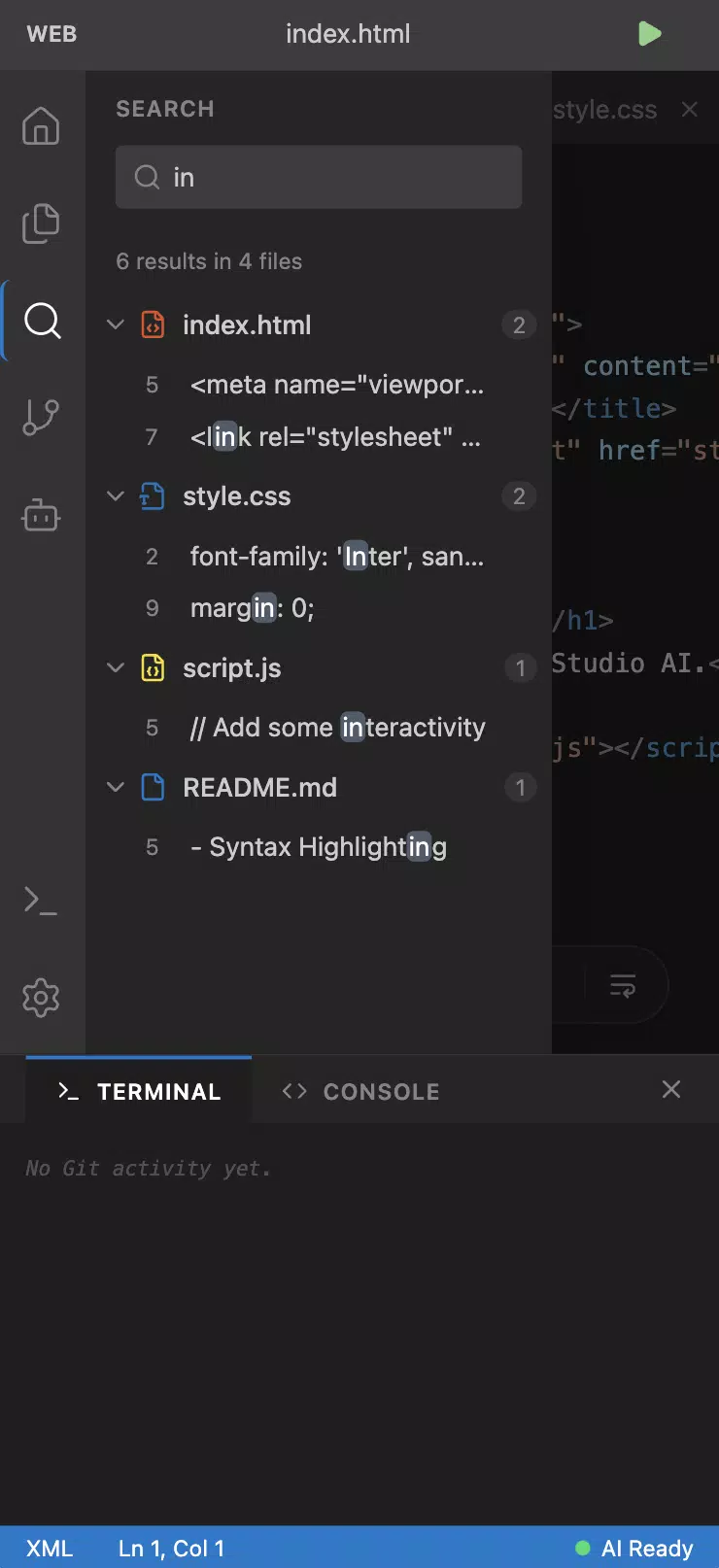This screenshot has height=1568, width=719.
Task: Open the terminal prompt sidebar icon
Action: coord(41,901)
